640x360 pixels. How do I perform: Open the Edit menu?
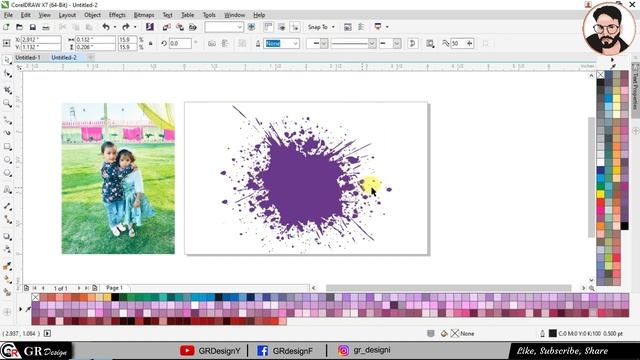[26, 15]
